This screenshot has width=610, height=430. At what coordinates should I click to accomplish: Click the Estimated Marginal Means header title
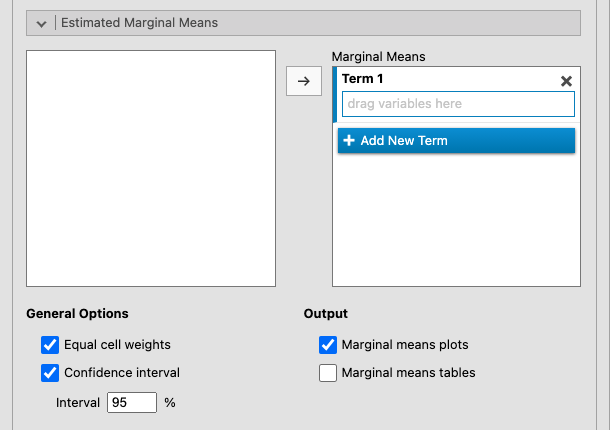pyautogui.click(x=139, y=22)
